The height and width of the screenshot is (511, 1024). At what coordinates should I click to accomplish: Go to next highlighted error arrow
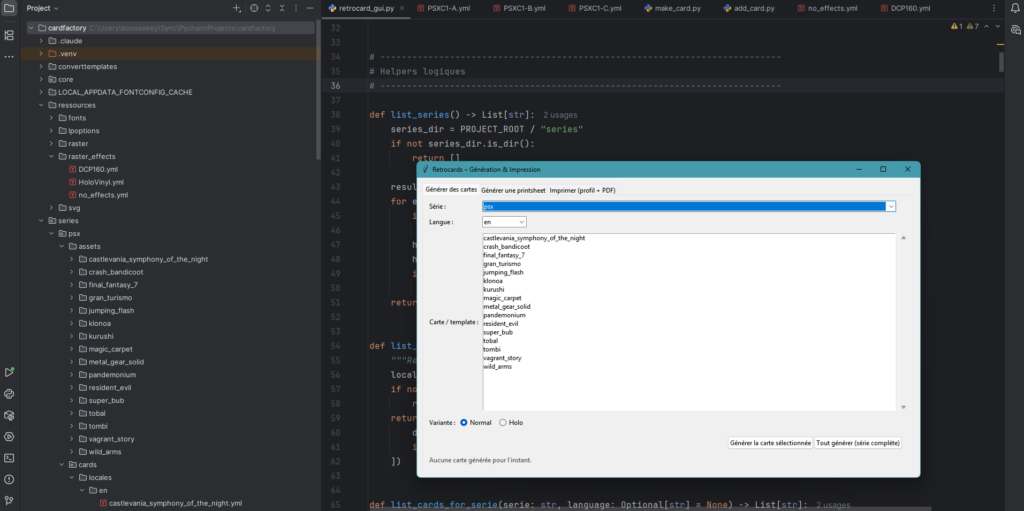click(997, 26)
